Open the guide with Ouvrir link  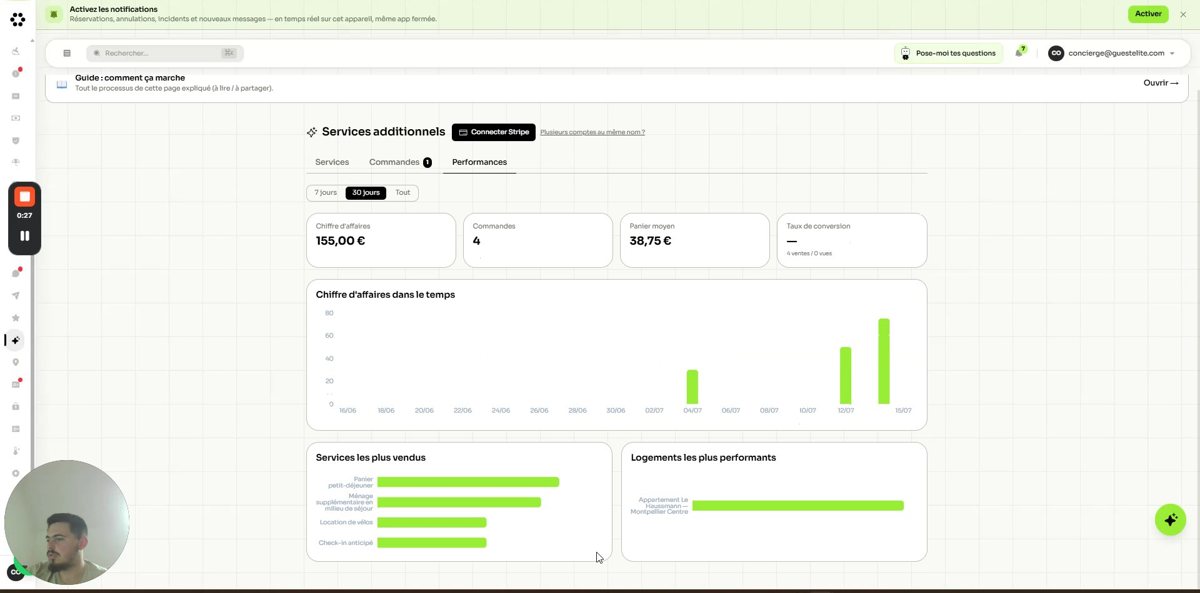pos(1161,83)
